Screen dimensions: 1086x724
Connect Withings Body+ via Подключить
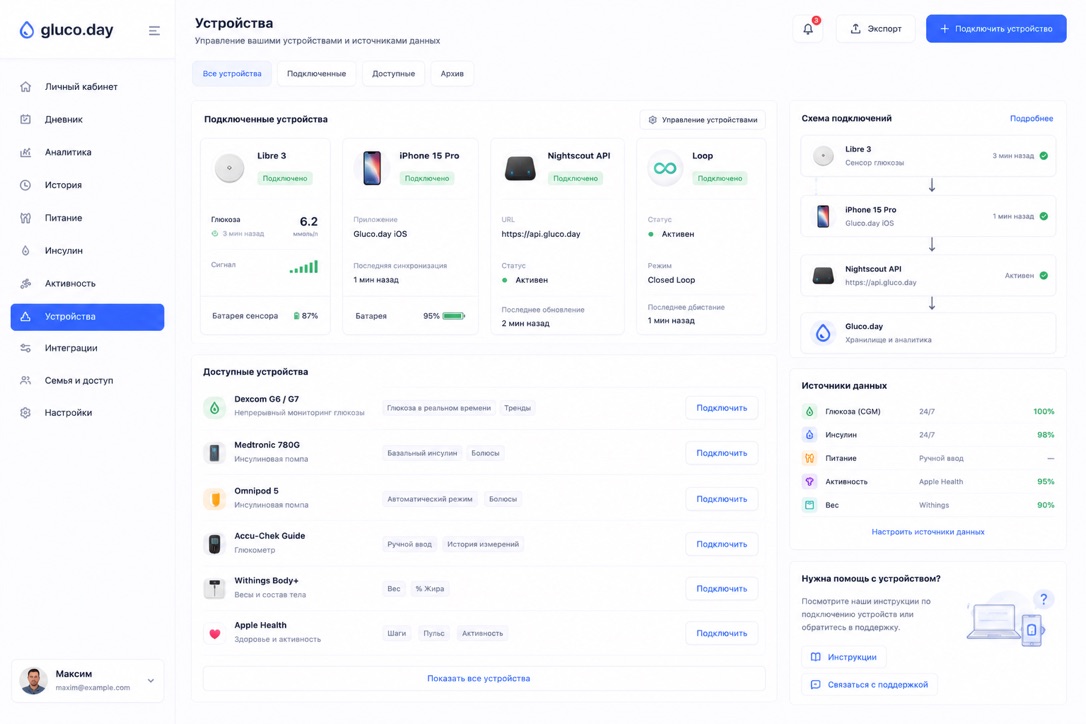coord(722,588)
